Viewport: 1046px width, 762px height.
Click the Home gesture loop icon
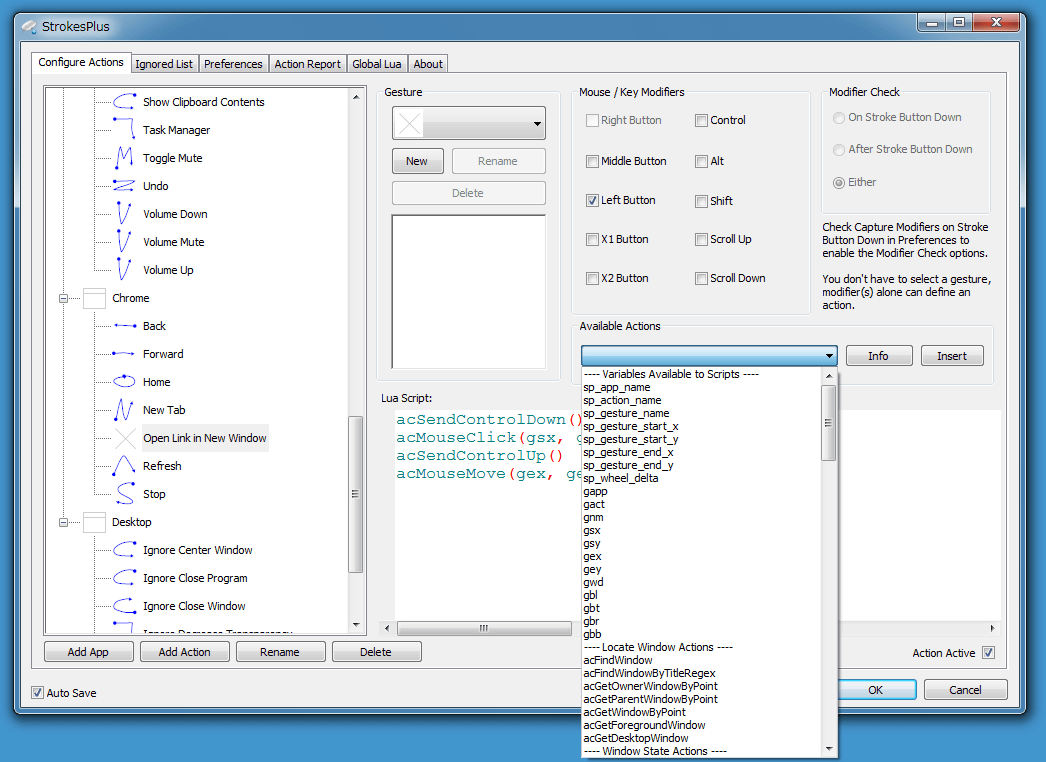coord(125,382)
